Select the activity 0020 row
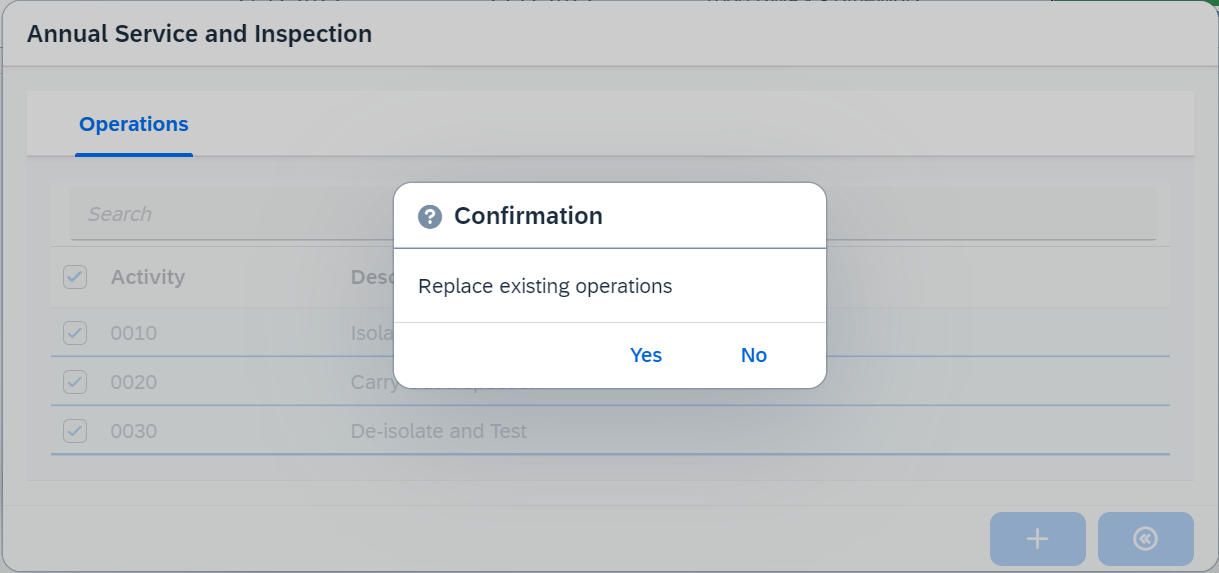Viewport: 1219px width, 573px height. [134, 382]
